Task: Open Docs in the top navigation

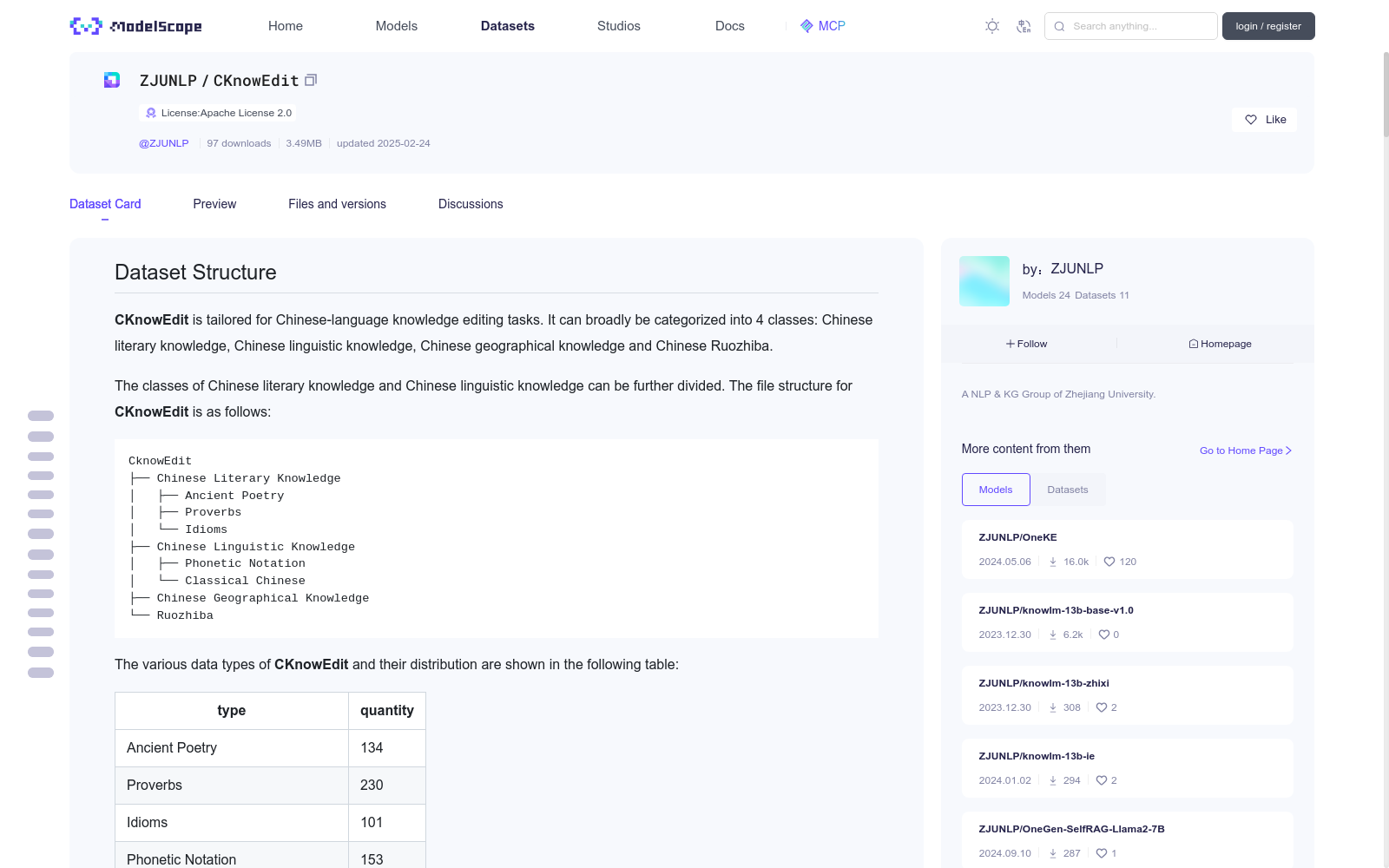Action: [730, 26]
